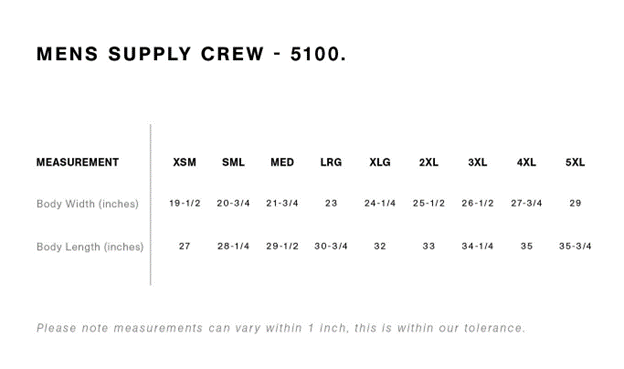
Task: Select the 19-1/2 body width value
Action: (x=185, y=203)
